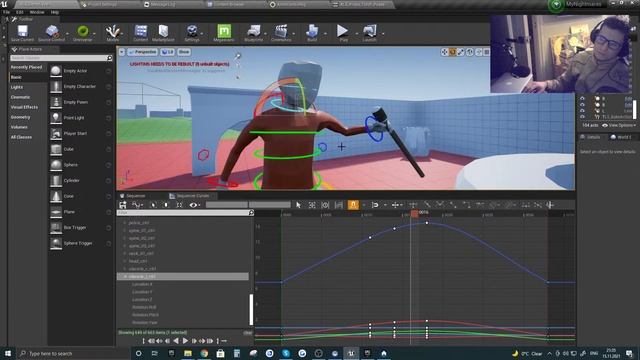Viewport: 640px width, 360px height.
Task: Select the Lights category
Action: [17, 87]
